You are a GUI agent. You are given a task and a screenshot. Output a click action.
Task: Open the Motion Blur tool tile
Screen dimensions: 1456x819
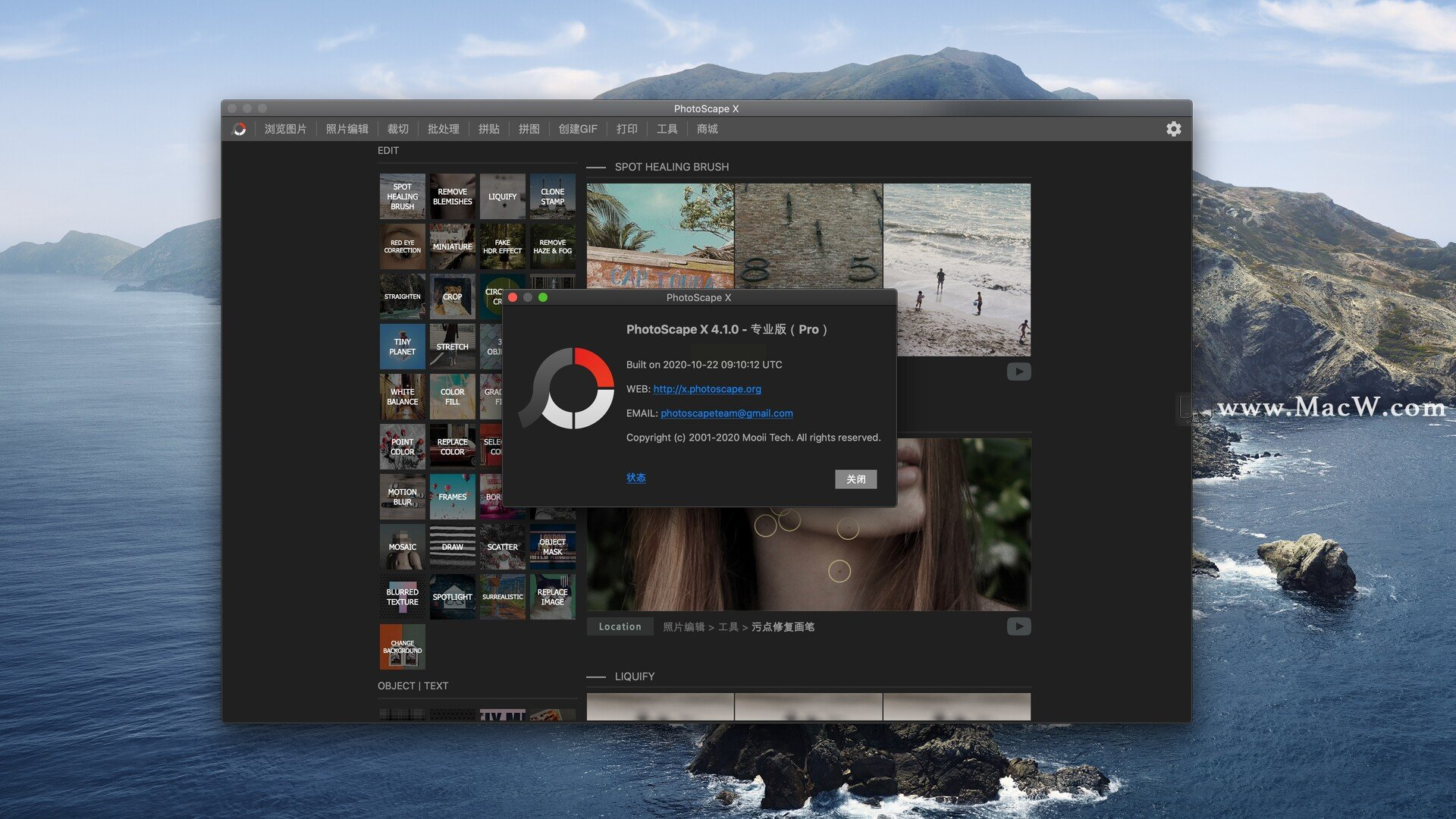[x=402, y=497]
